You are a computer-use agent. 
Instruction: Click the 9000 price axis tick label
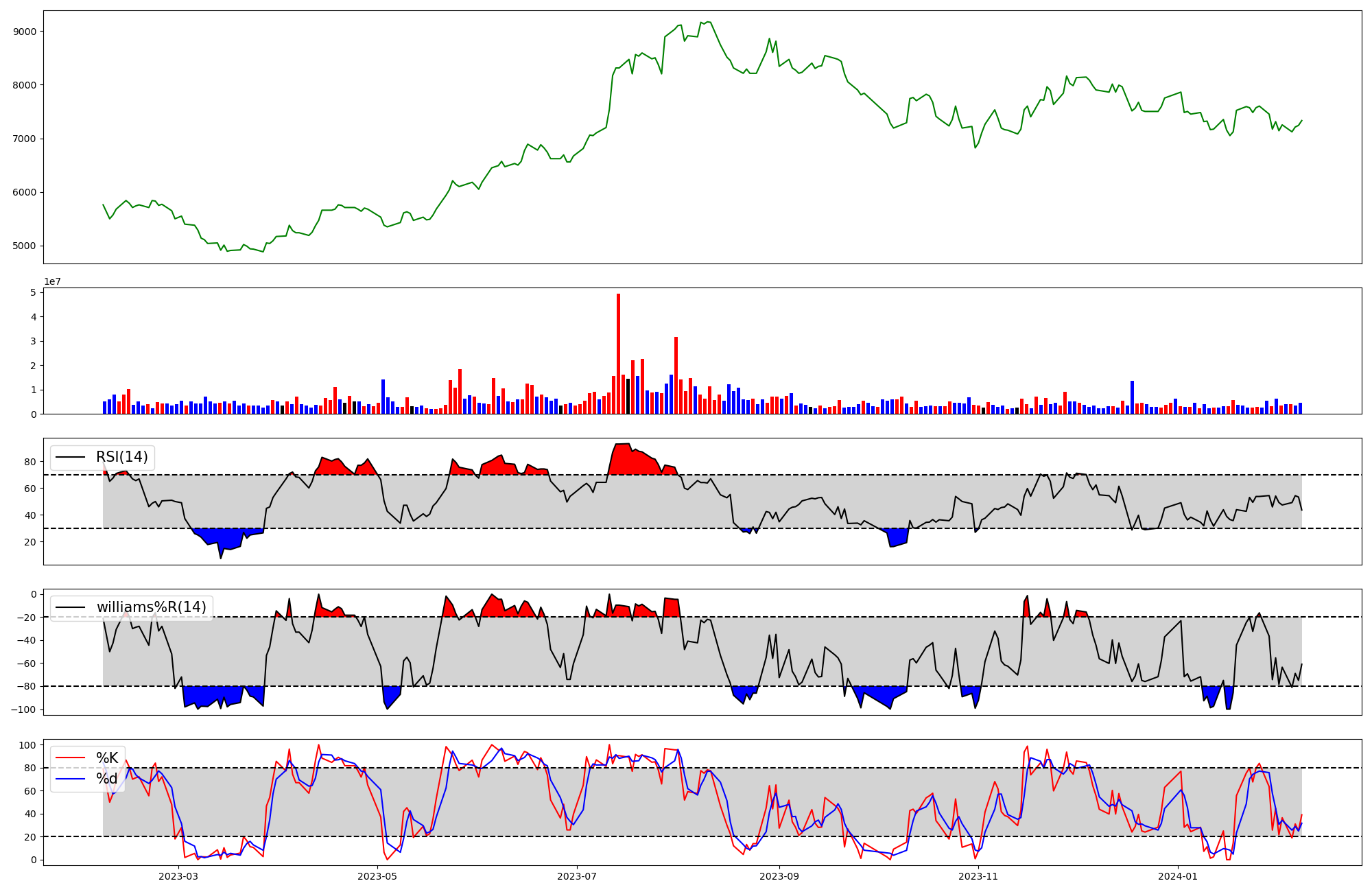pos(25,32)
